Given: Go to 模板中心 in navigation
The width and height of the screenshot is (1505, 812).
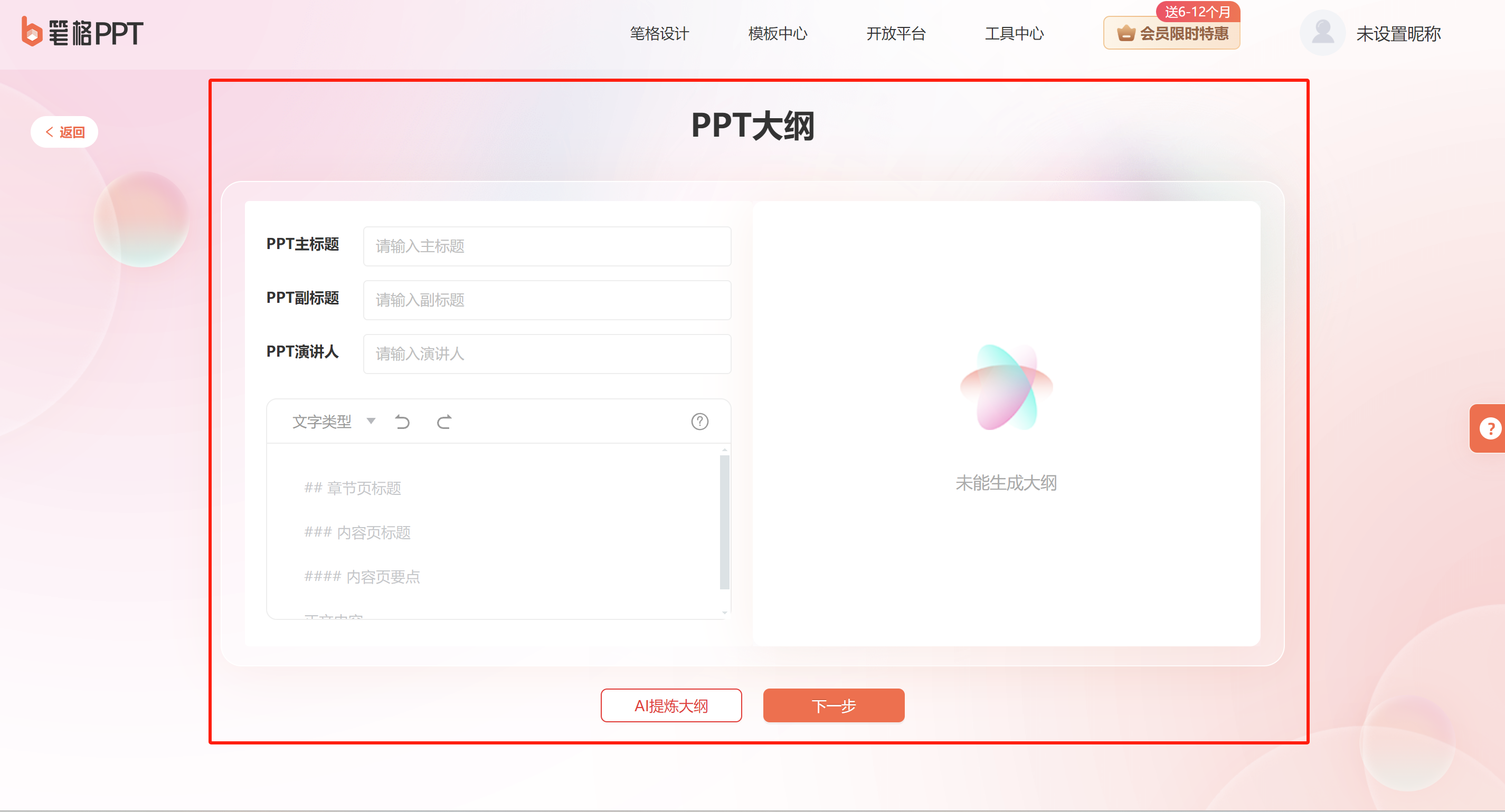Looking at the screenshot, I should tap(777, 34).
